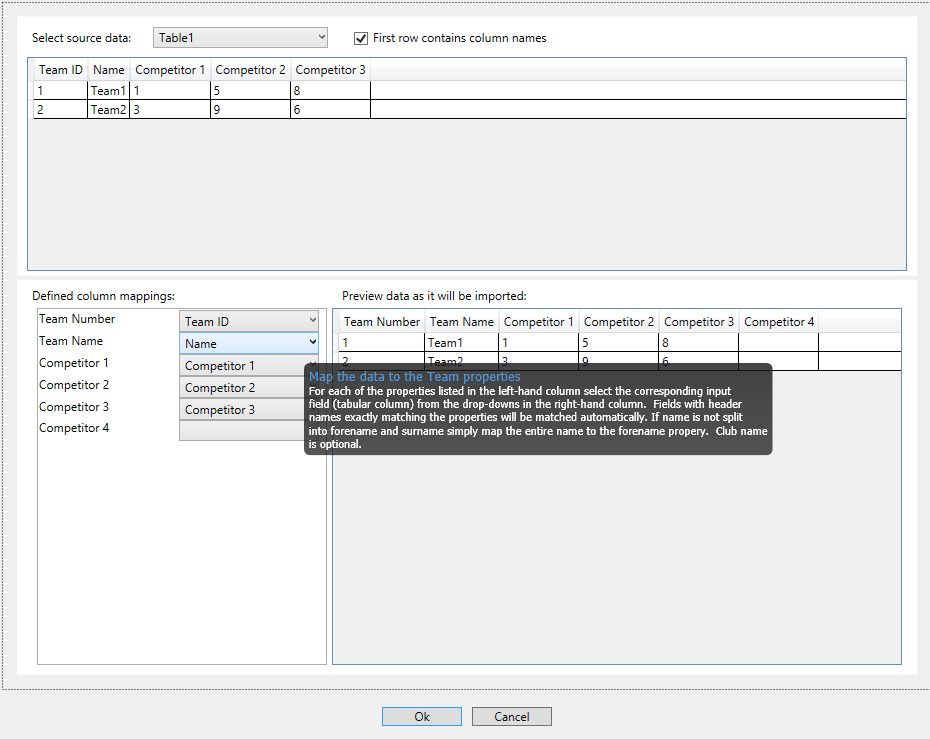Screen dimensions: 930x739
Task: Click Competitor 1 header in source table
Action: [170, 70]
